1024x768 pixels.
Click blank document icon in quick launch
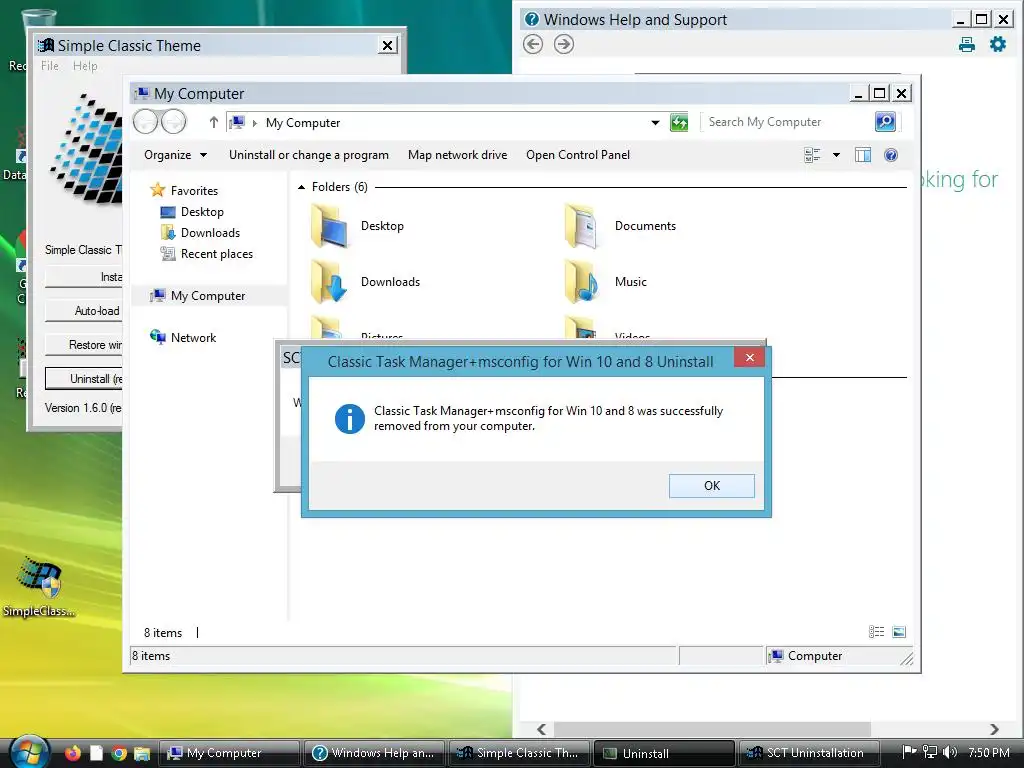pos(96,753)
